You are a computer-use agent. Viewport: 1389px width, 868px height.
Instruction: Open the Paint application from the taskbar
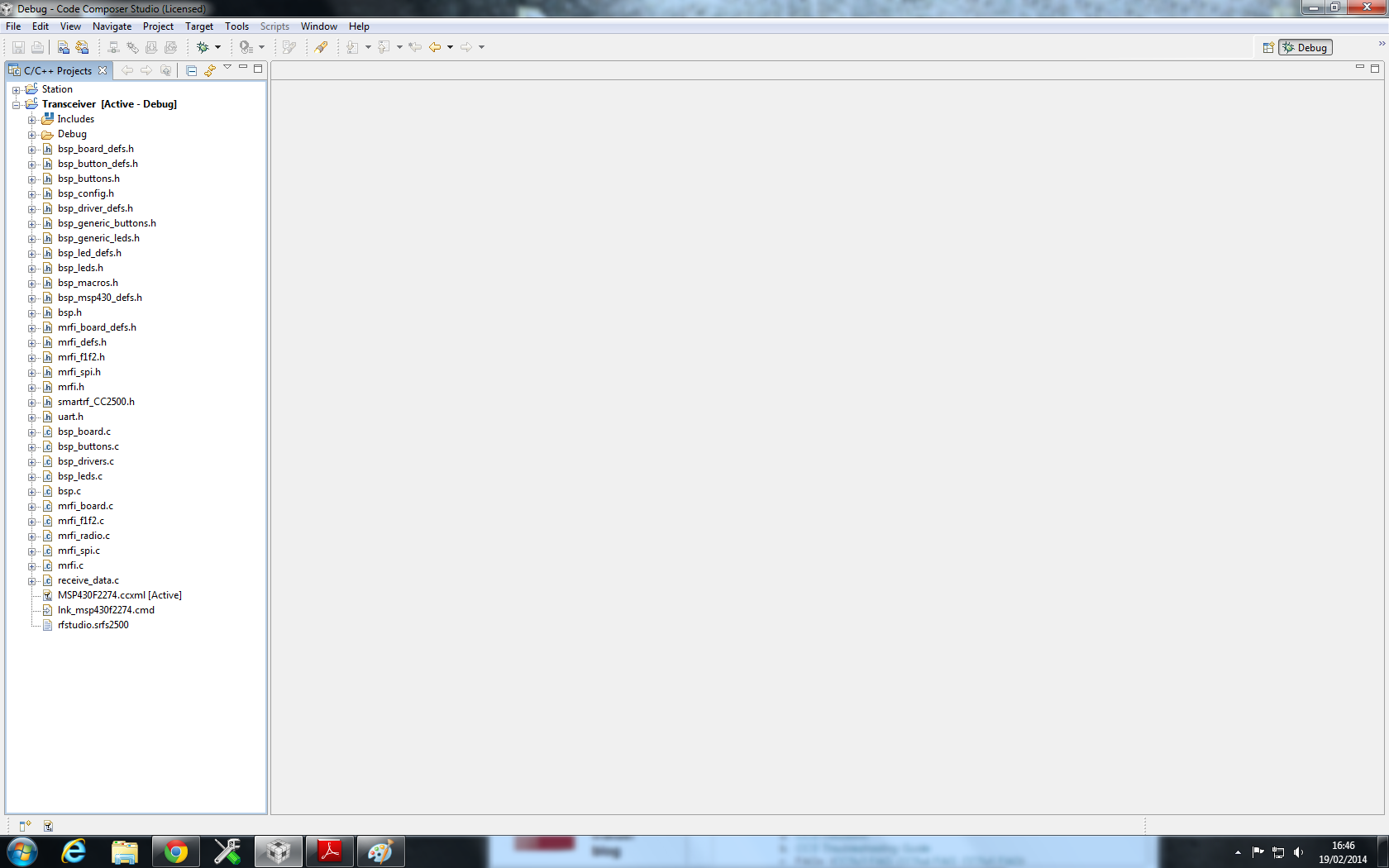pos(380,851)
